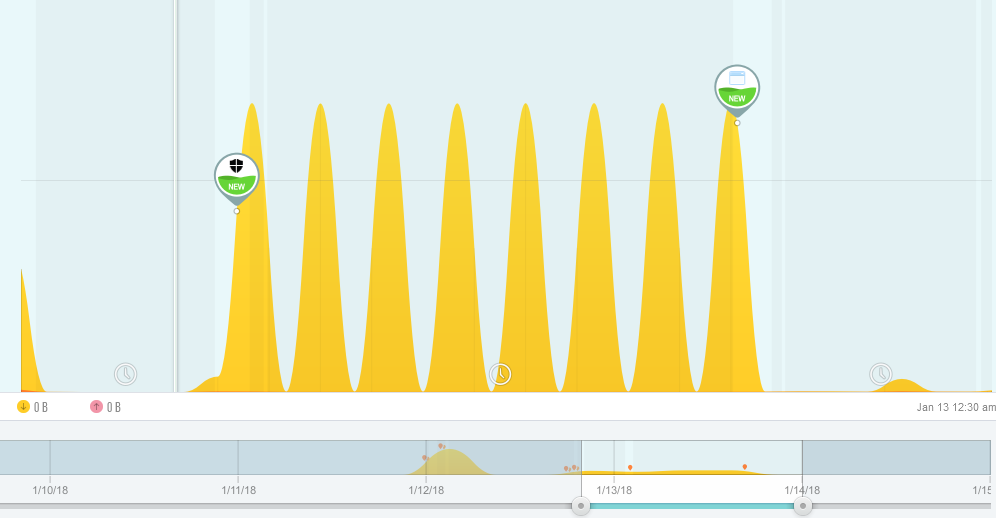
Task: Click the first tall yellow traffic peak
Action: [x=252, y=250]
